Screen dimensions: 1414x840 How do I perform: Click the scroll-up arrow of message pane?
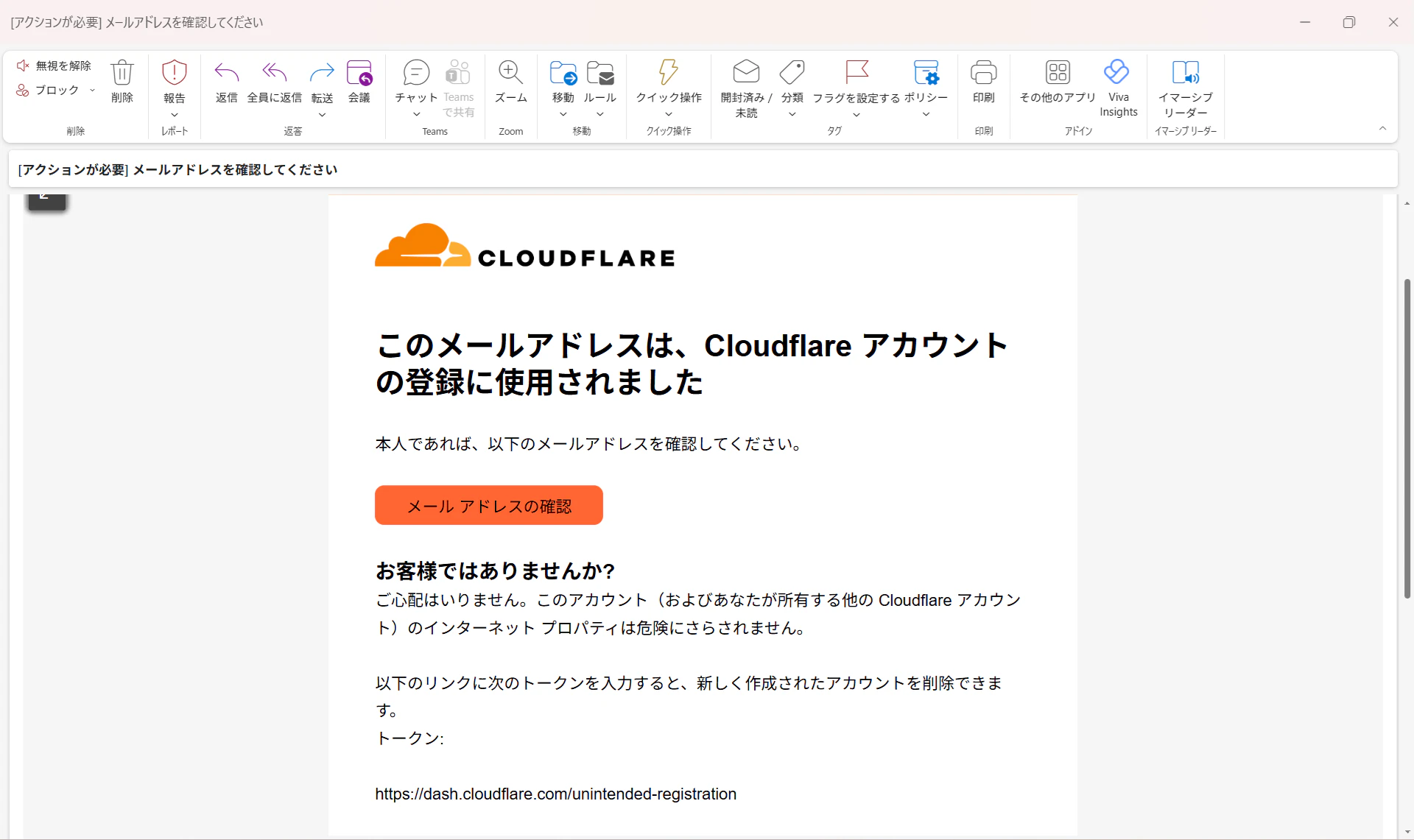point(1407,202)
